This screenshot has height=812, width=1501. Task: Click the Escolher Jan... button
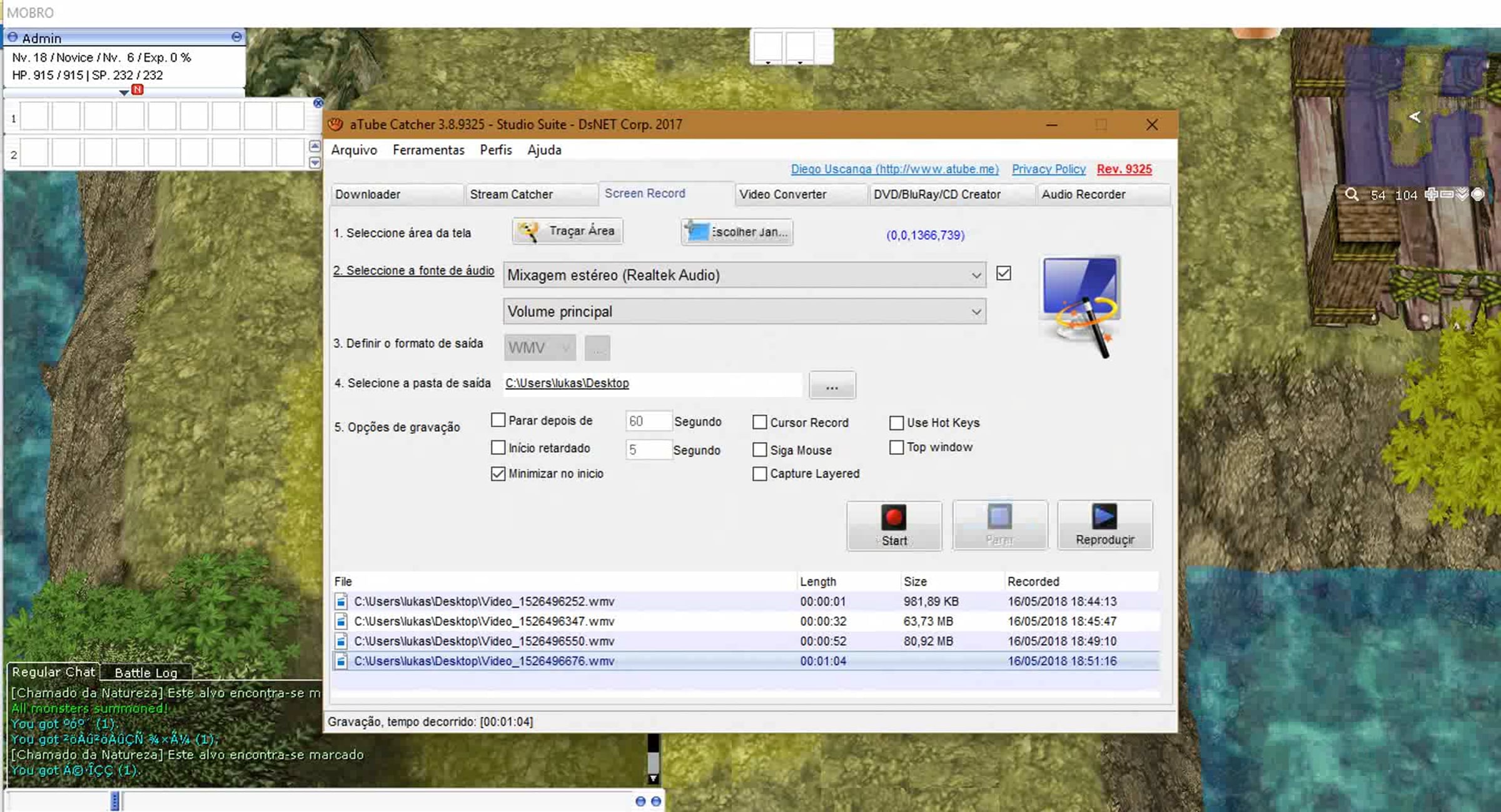pos(737,231)
